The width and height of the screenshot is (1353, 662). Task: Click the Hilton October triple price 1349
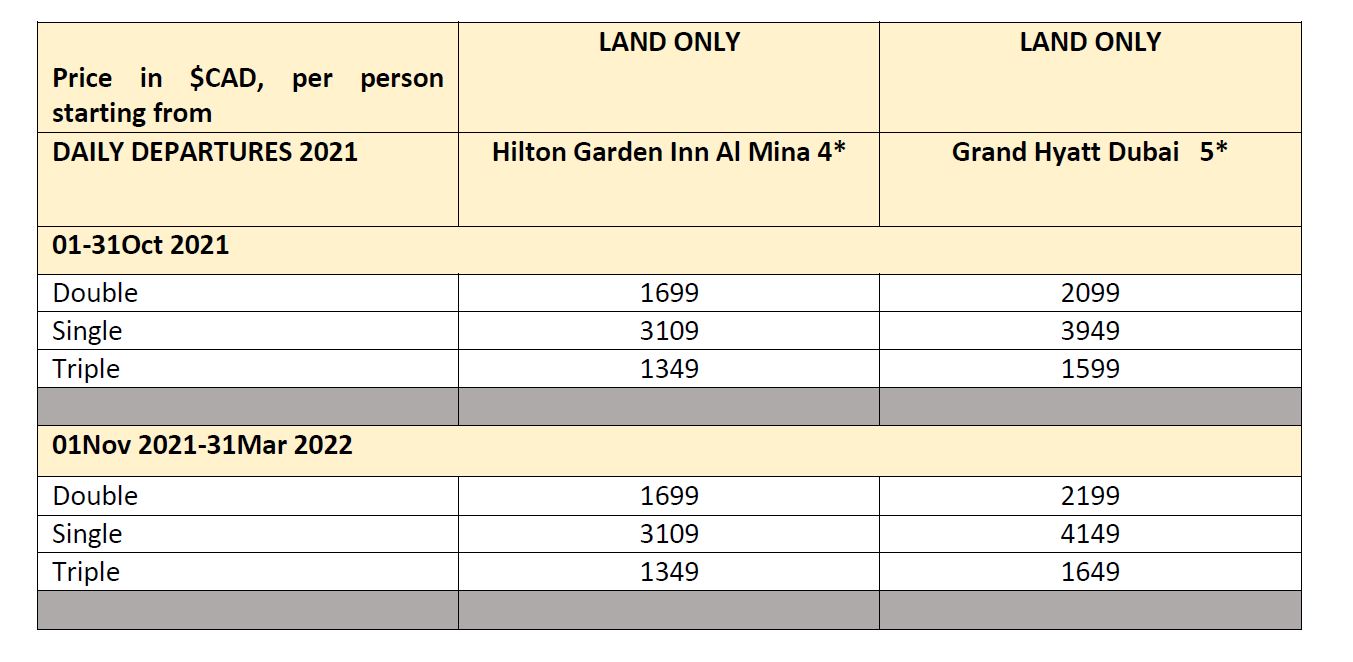[669, 369]
